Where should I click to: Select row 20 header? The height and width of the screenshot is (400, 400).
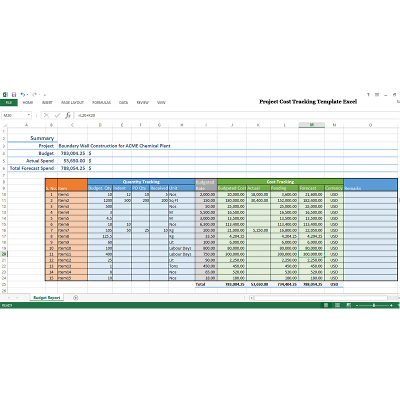coord(4,254)
